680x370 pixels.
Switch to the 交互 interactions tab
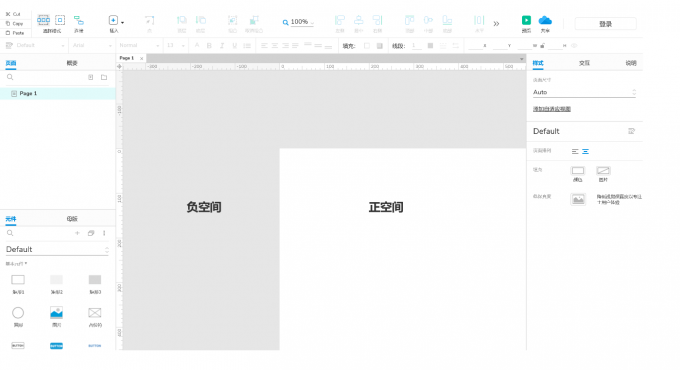point(584,63)
